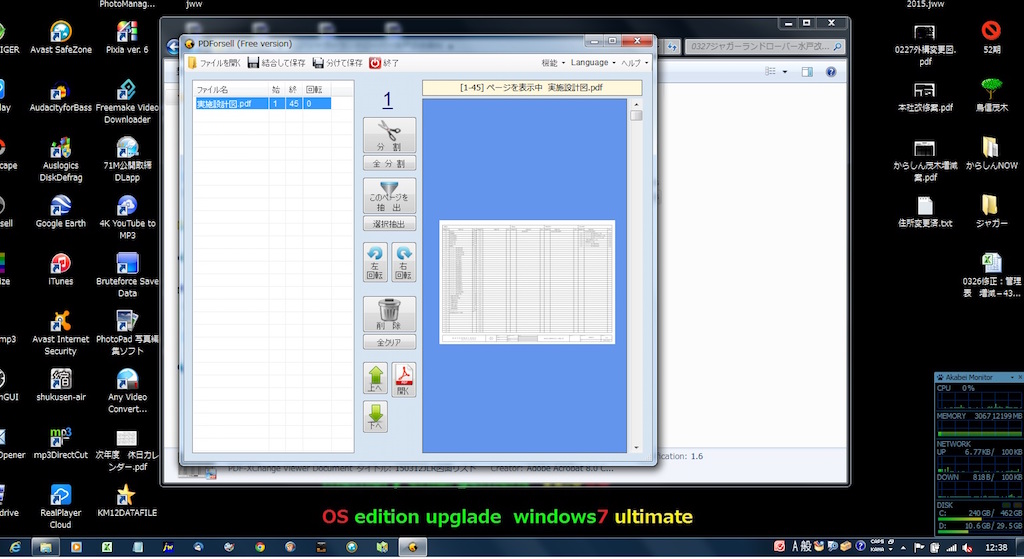Click the PDF page preview thumbnail
This screenshot has height=559, width=1024.
(526, 281)
